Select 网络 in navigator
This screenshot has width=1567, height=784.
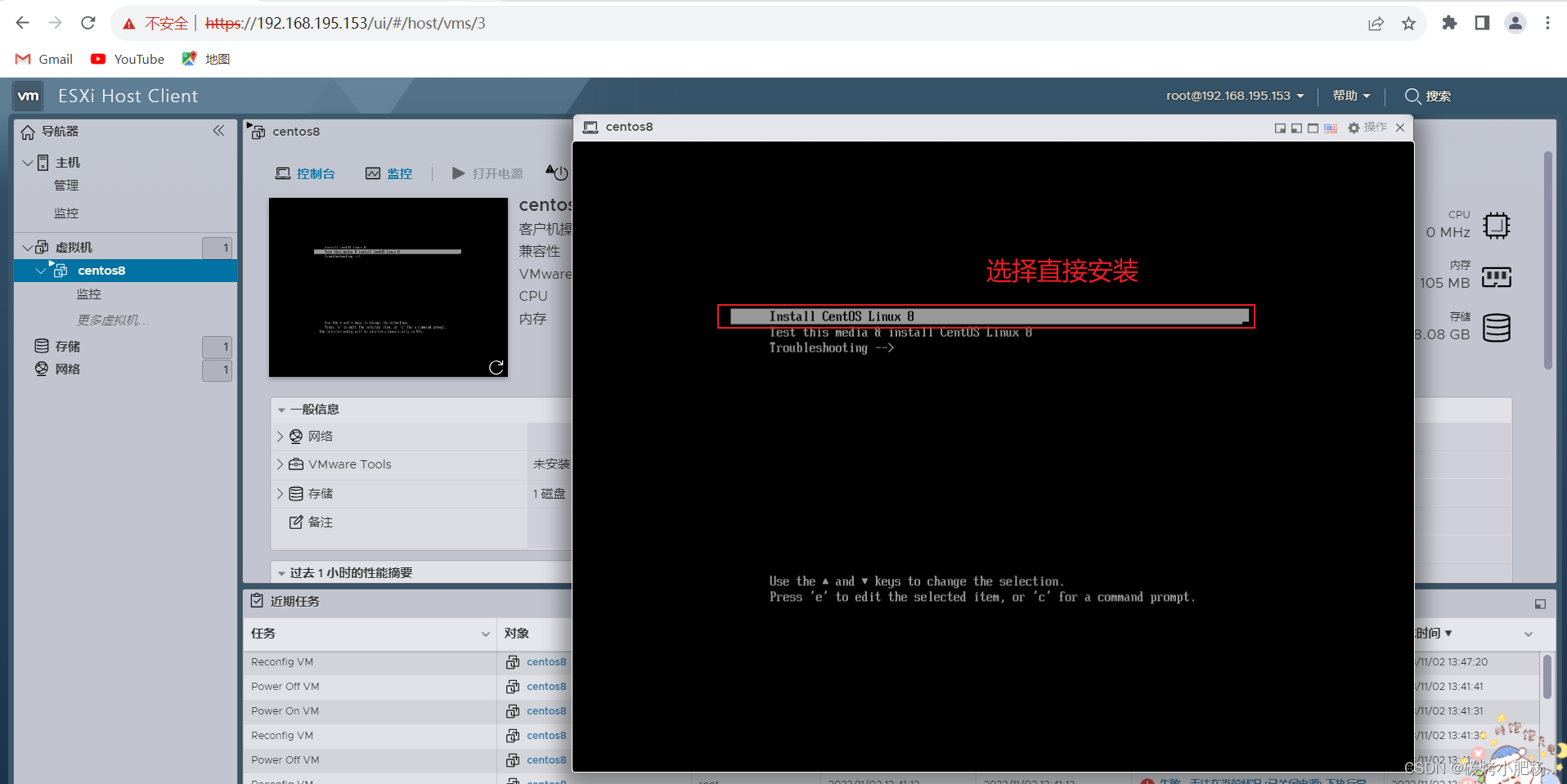(x=68, y=370)
